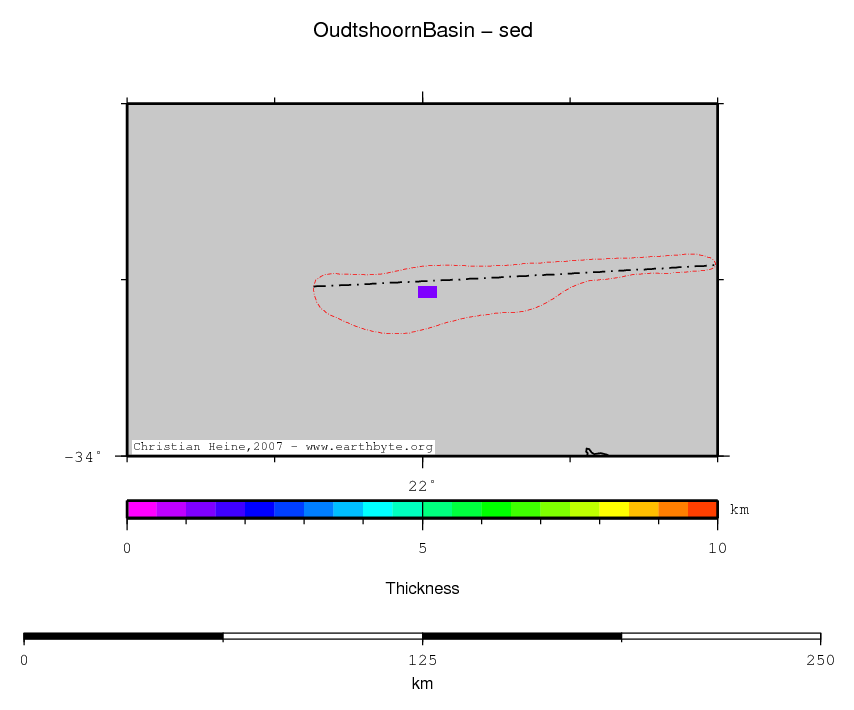The width and height of the screenshot is (854, 710).
Task: Click the '10' label under the colorbar
Action: pyautogui.click(x=717, y=548)
